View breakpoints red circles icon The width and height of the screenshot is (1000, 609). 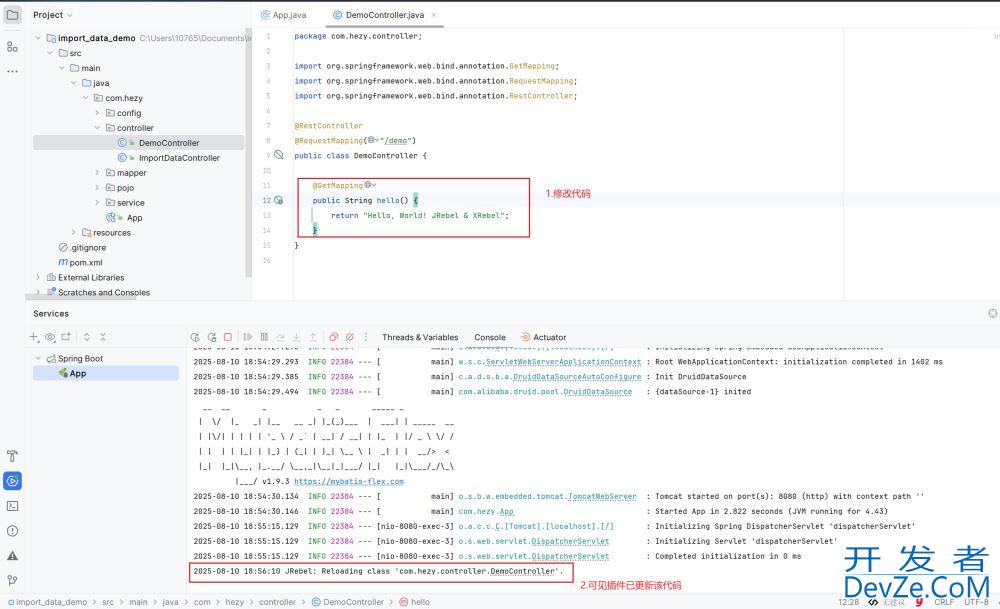334,337
